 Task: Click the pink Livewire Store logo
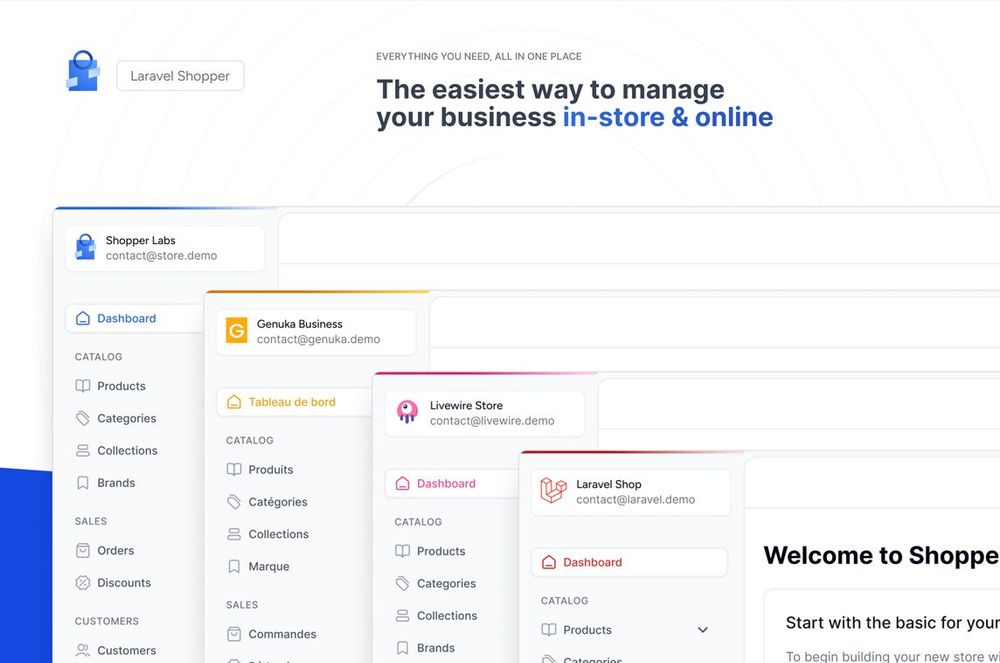408,412
